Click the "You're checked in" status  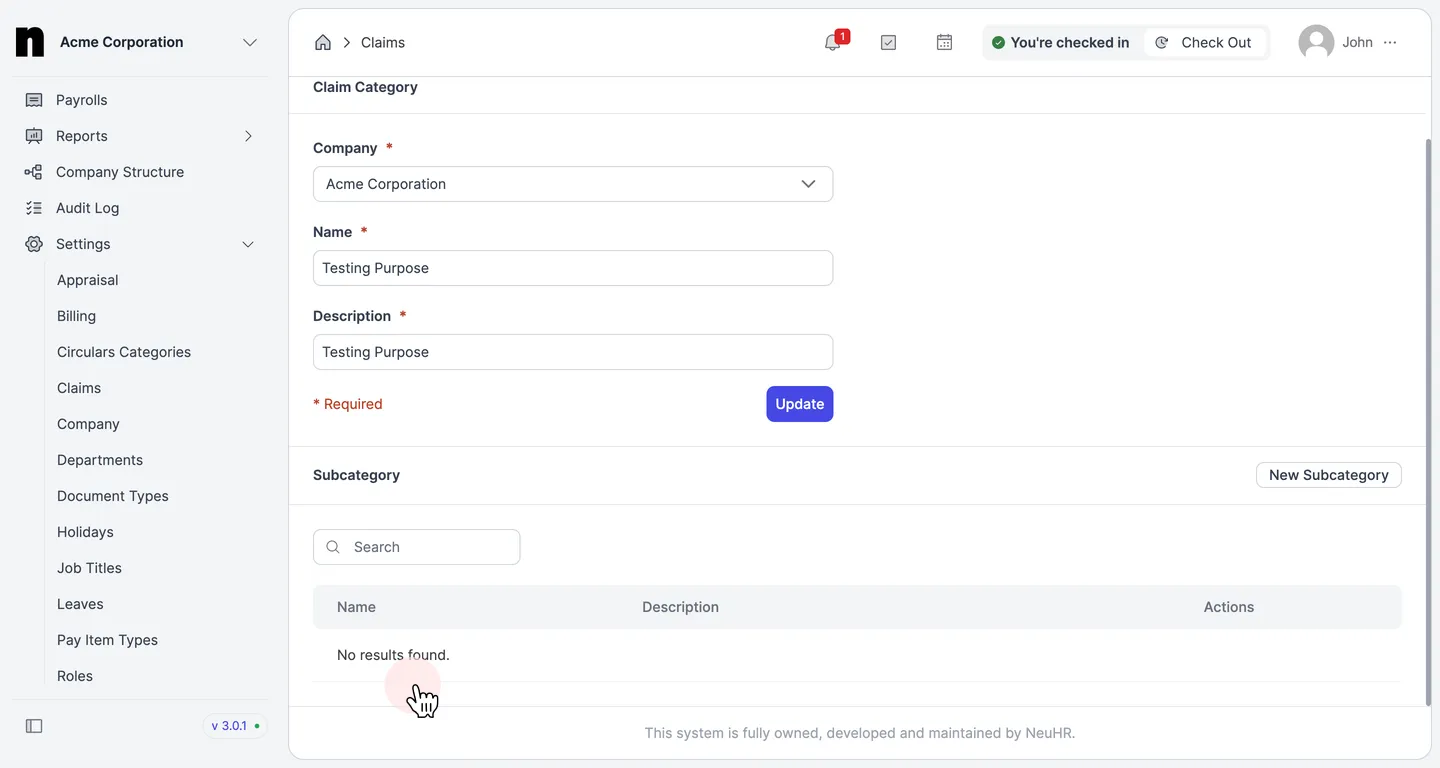click(1060, 42)
